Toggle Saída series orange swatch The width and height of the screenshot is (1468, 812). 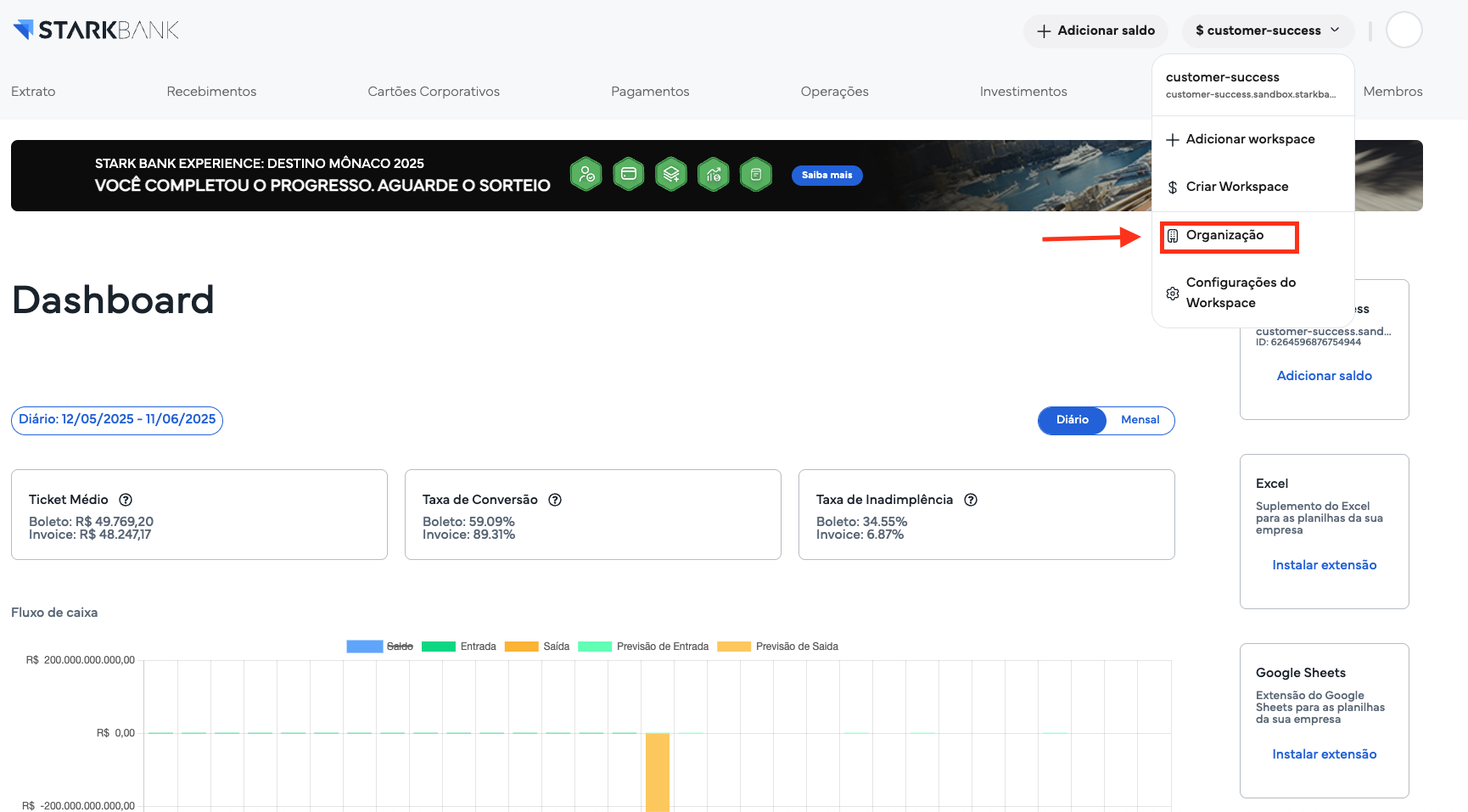click(522, 647)
